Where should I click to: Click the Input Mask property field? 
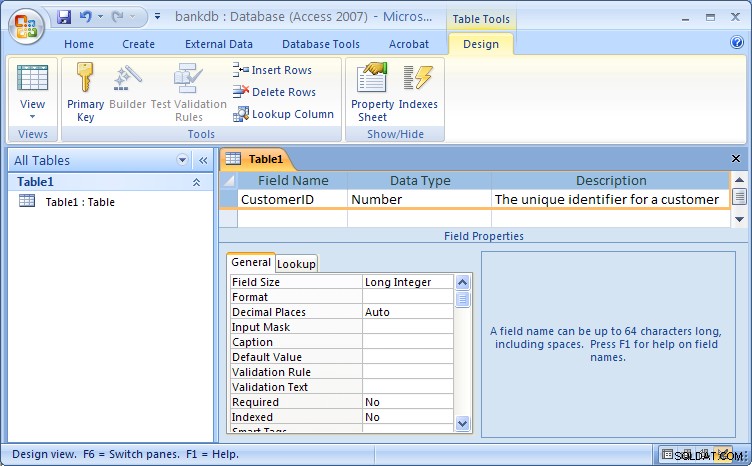pos(408,327)
